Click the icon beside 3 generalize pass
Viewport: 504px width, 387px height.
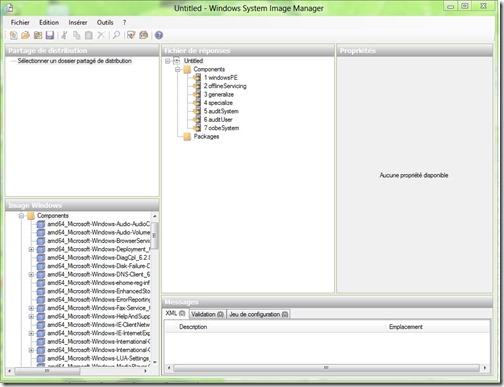pos(197,94)
